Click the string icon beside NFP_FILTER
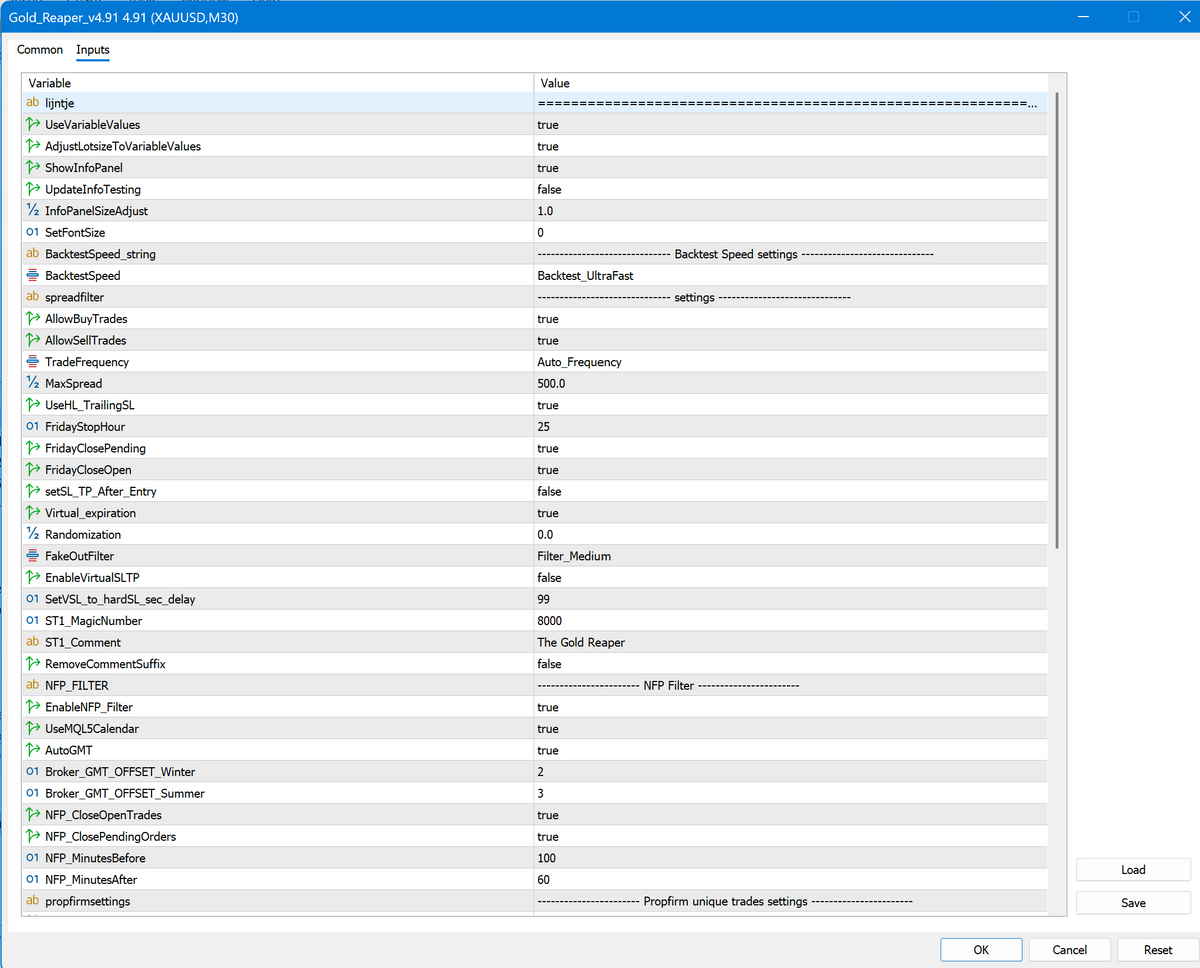Image resolution: width=1200 pixels, height=968 pixels. pos(33,685)
